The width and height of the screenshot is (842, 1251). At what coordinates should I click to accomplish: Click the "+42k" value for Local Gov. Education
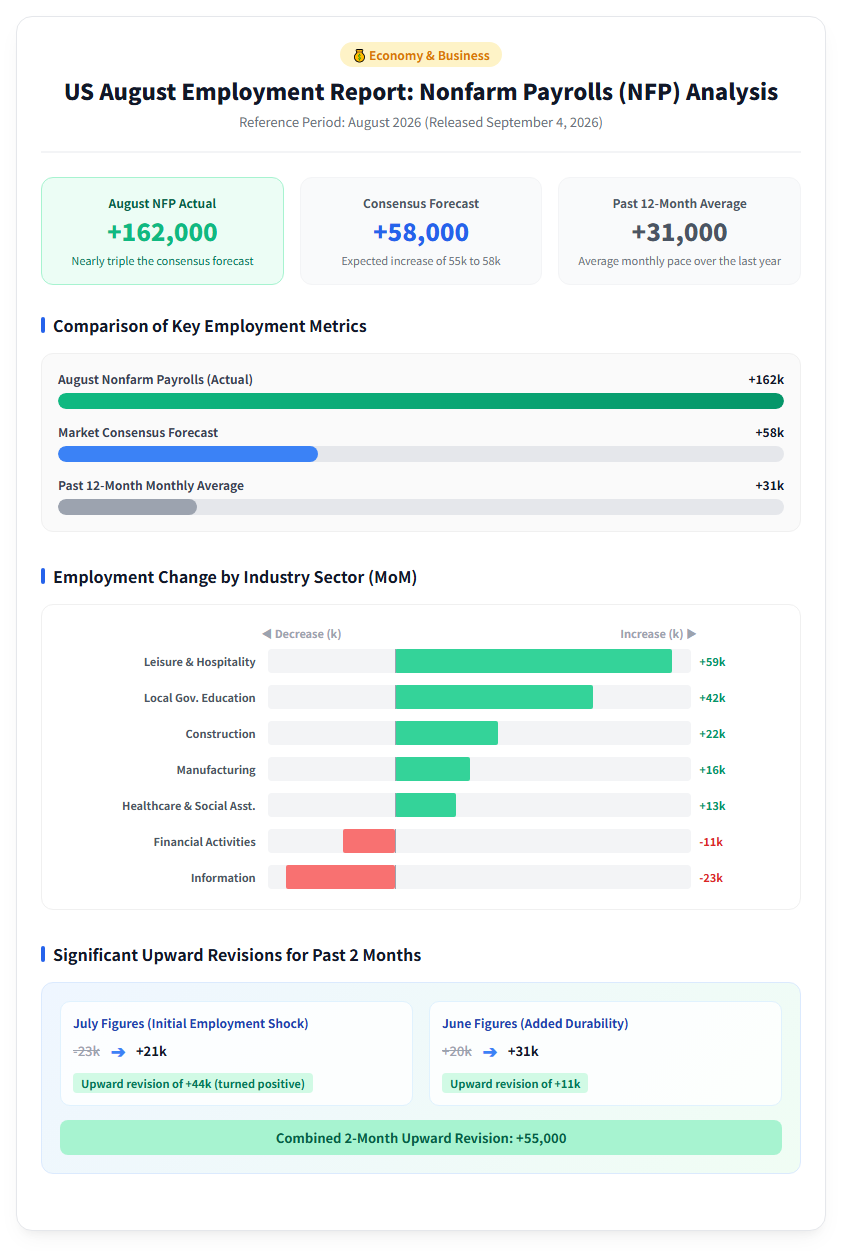(x=712, y=698)
